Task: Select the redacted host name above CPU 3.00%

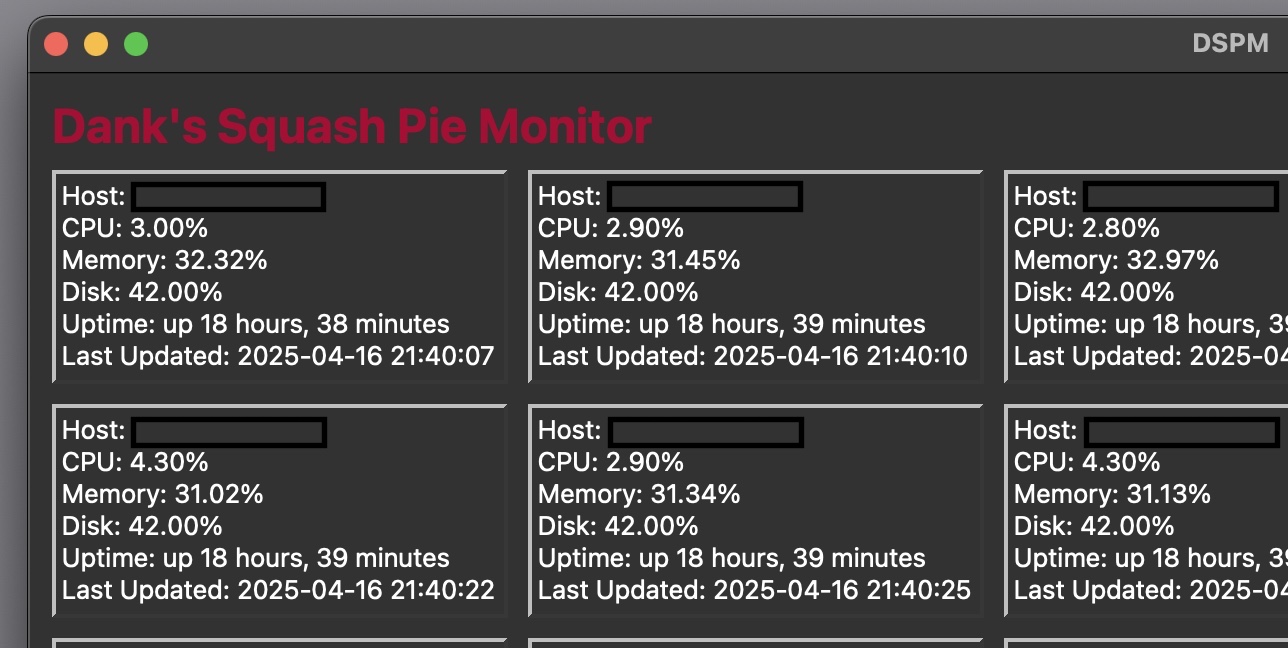Action: click(x=228, y=197)
